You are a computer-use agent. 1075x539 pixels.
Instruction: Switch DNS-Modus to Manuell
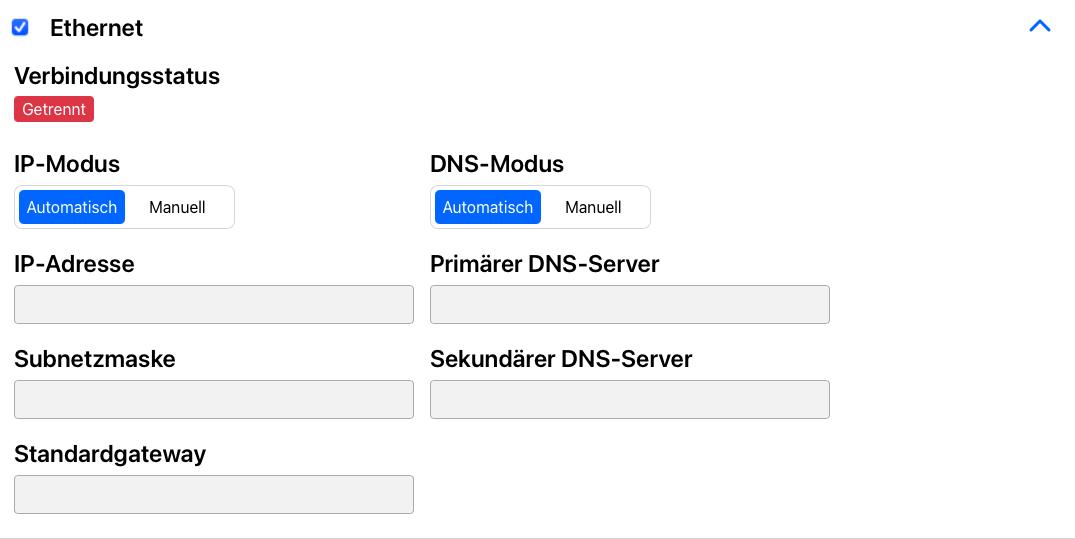(x=593, y=207)
